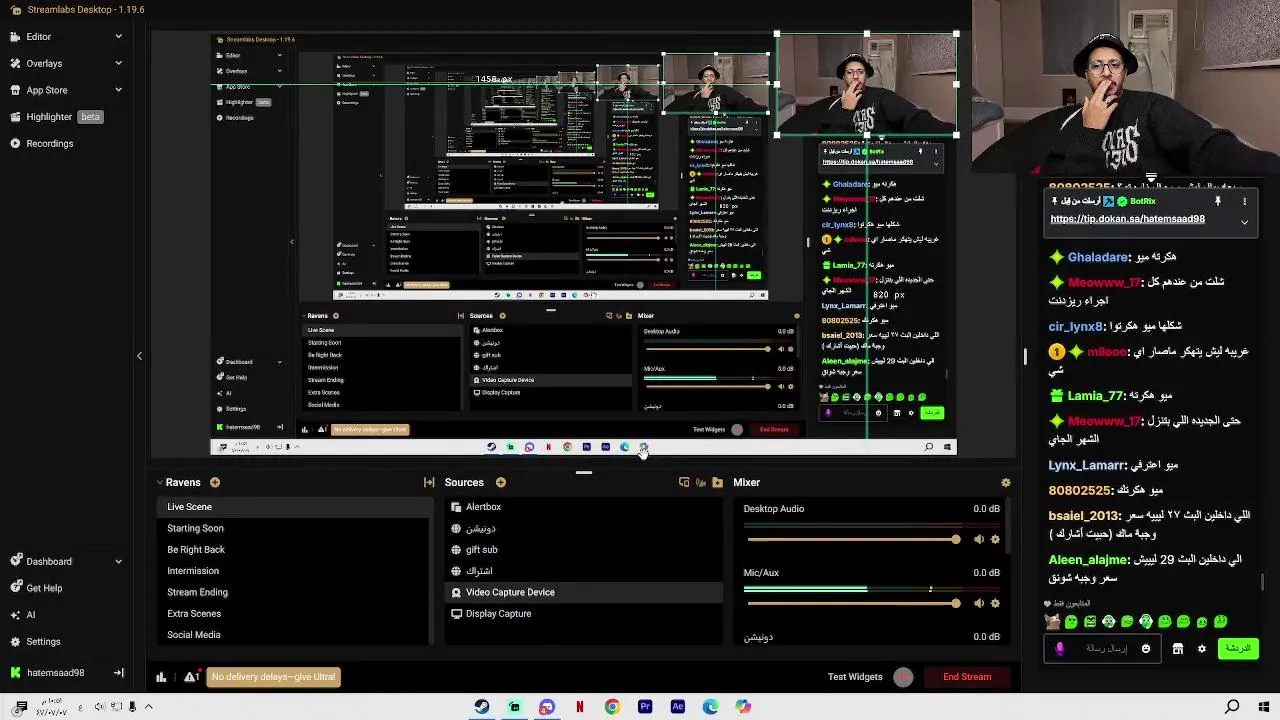The width and height of the screenshot is (1280, 720).
Task: Select the Extra Scenes item
Action: (294, 614)
